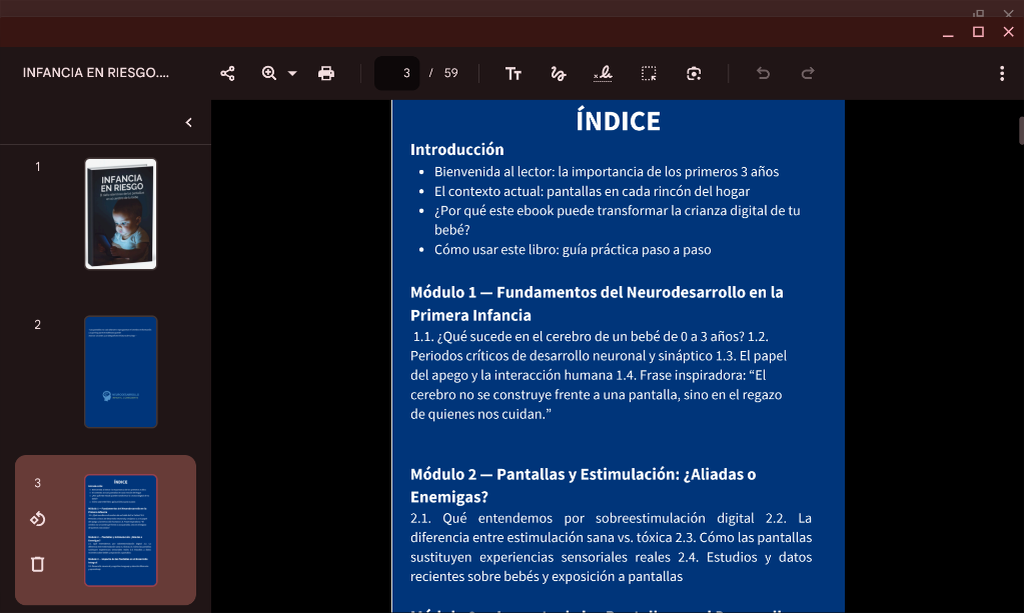This screenshot has height=613, width=1024.
Task: Delete page 3 with the trash icon
Action: (x=38, y=564)
